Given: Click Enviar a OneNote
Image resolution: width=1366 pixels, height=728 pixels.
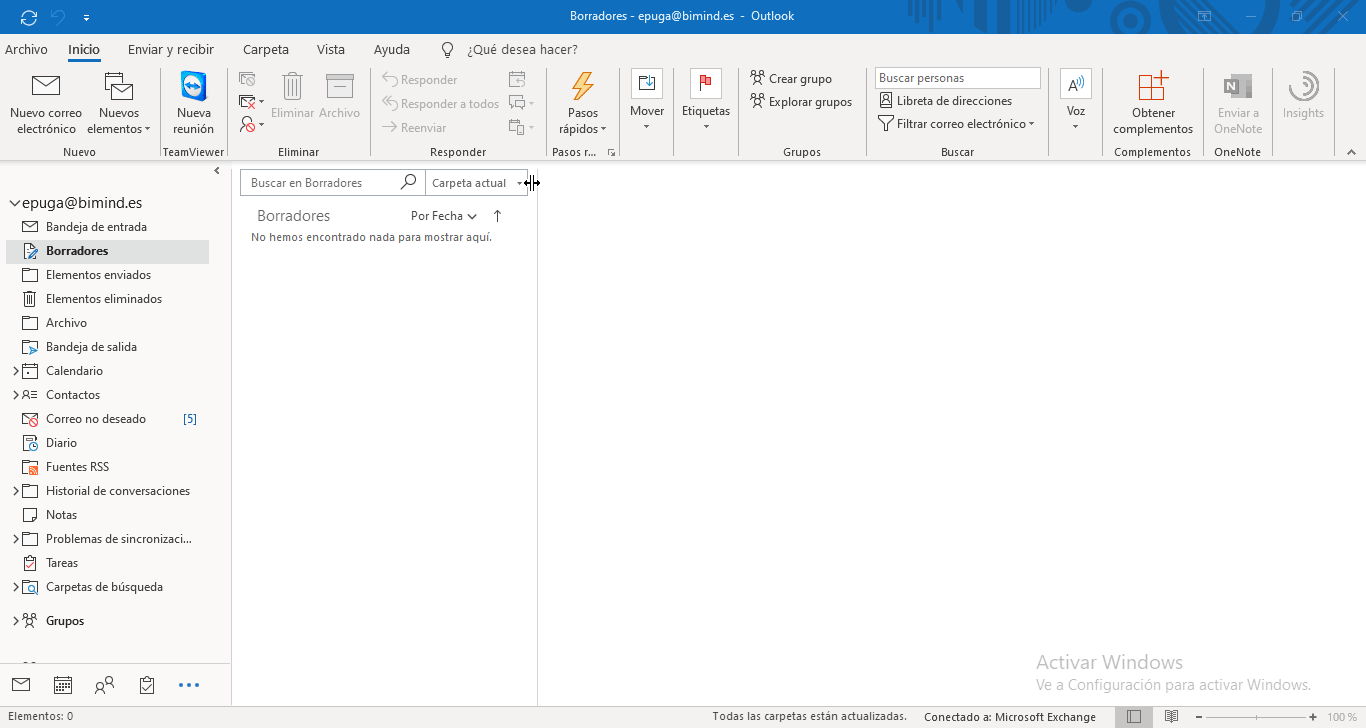Looking at the screenshot, I should (1238, 104).
